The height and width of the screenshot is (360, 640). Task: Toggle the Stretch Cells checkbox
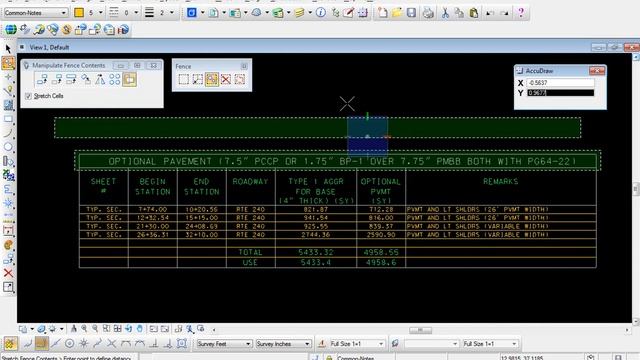(28, 96)
